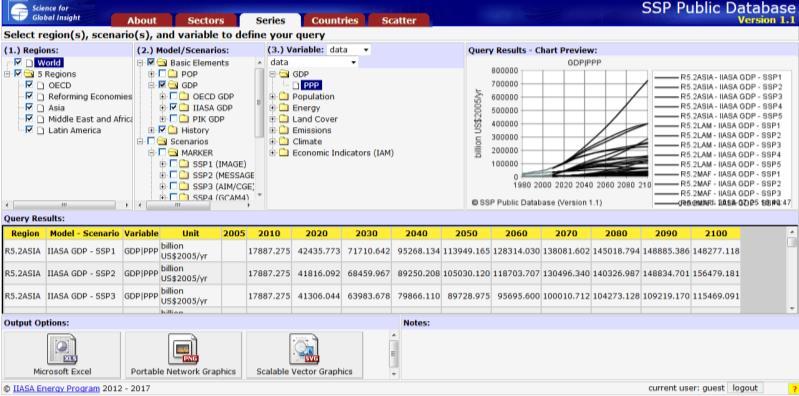Click the Regions panel horizontal scrollbar
Image resolution: width=799 pixels, height=396 pixels.
66,204
